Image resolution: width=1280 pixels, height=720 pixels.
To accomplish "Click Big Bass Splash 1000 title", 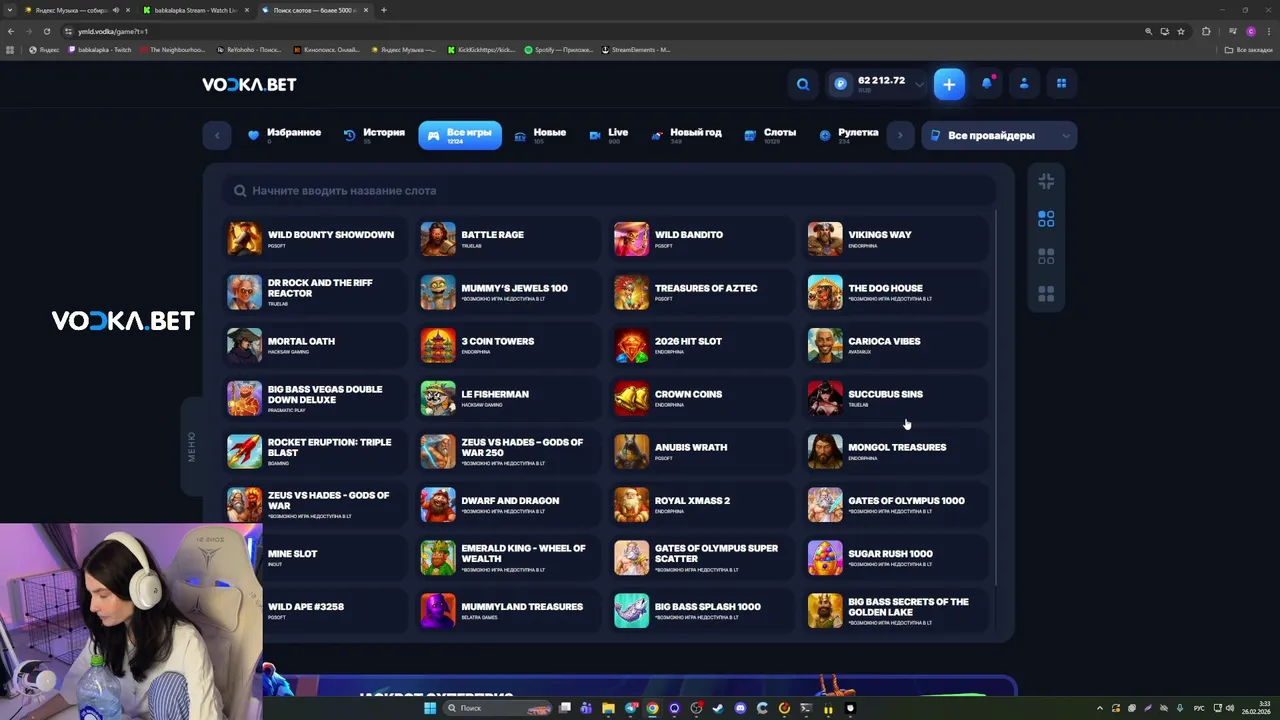I will pyautogui.click(x=708, y=606).
